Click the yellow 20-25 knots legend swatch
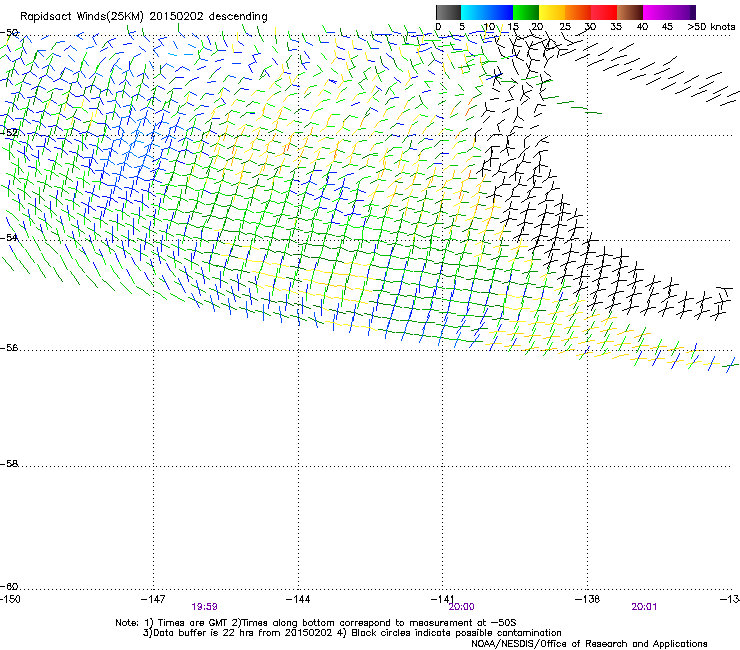The image size is (740, 650). pyautogui.click(x=552, y=12)
